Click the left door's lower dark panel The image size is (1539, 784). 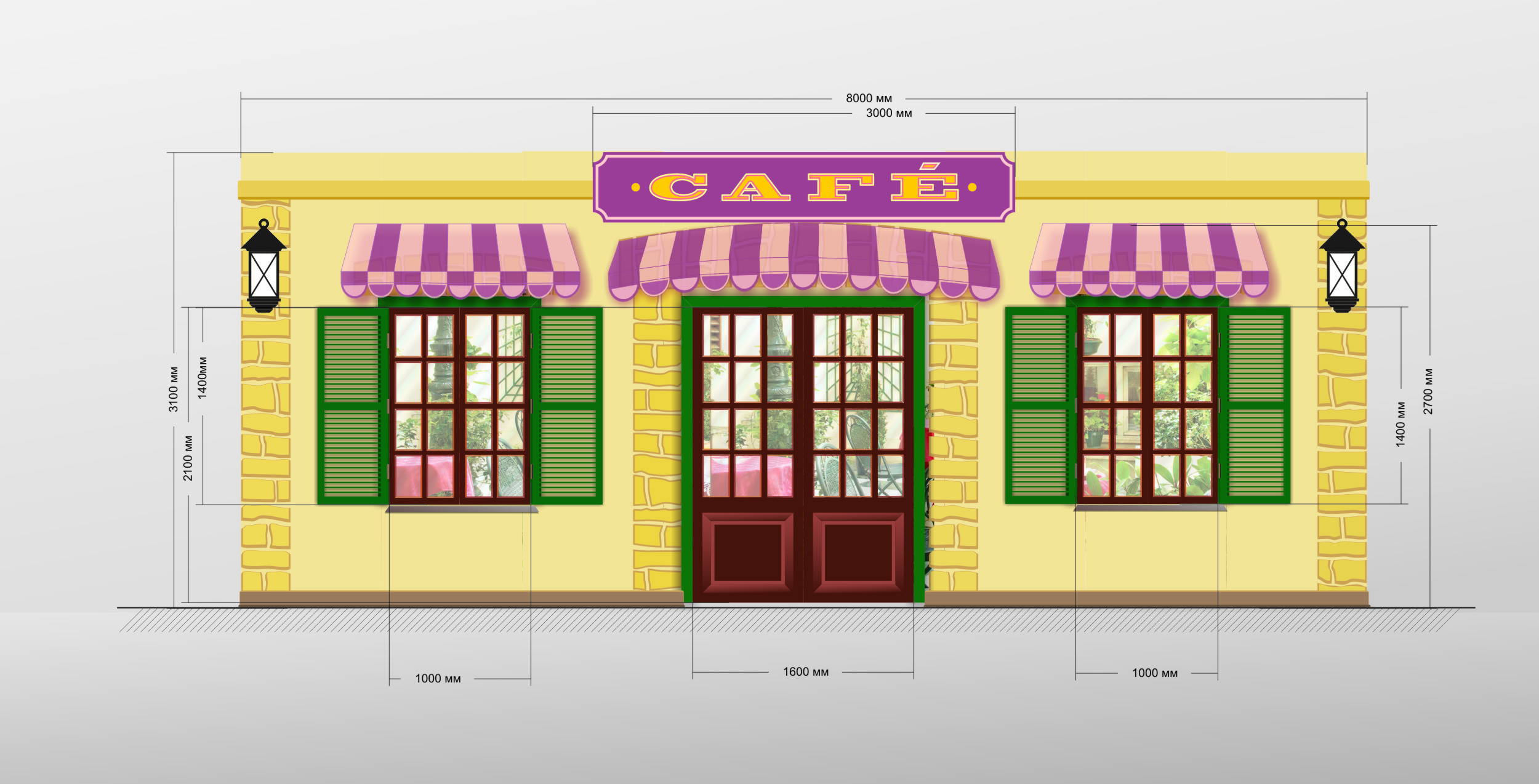pyautogui.click(x=747, y=552)
